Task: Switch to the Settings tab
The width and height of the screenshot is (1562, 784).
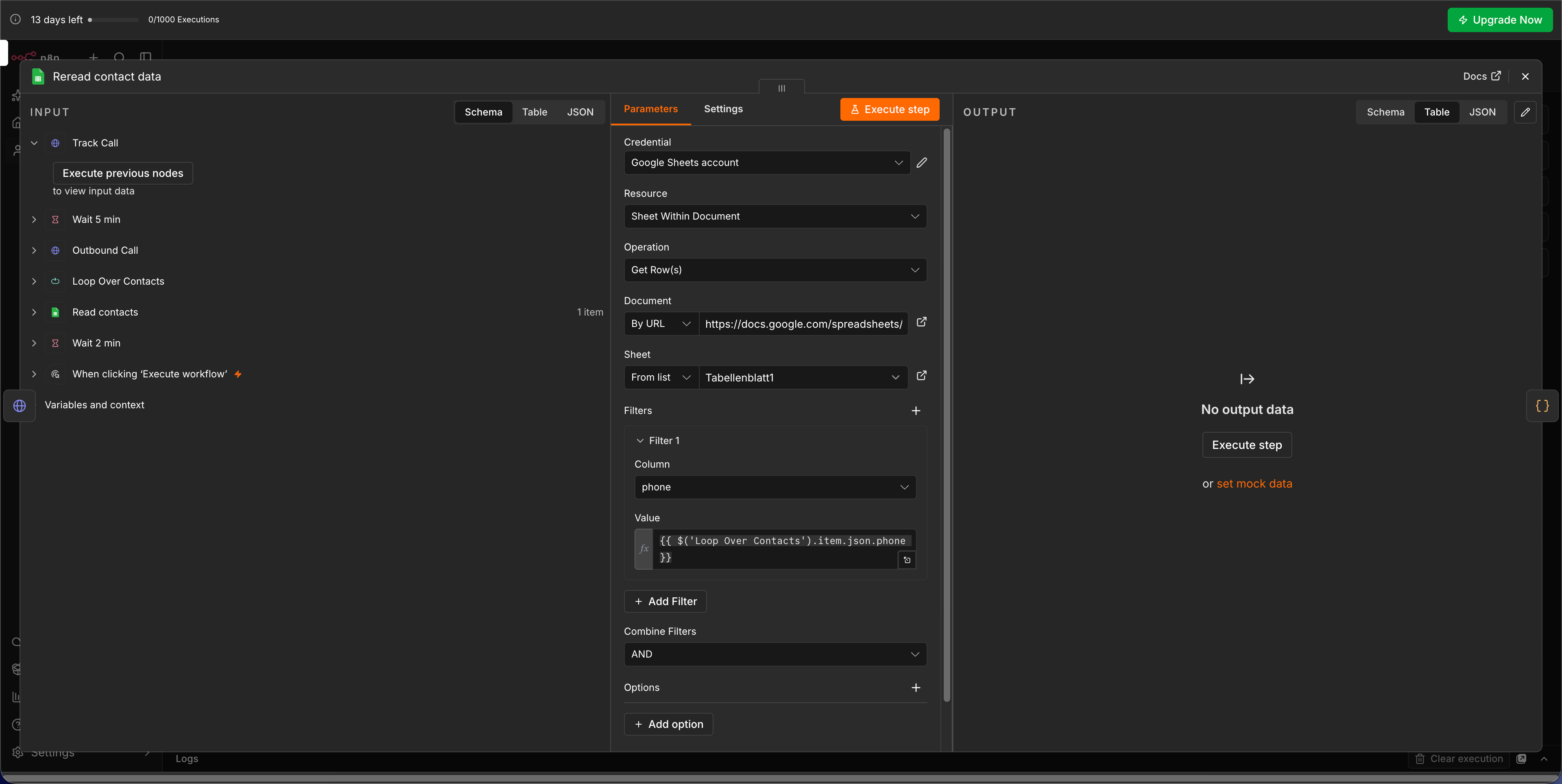Action: [x=723, y=109]
